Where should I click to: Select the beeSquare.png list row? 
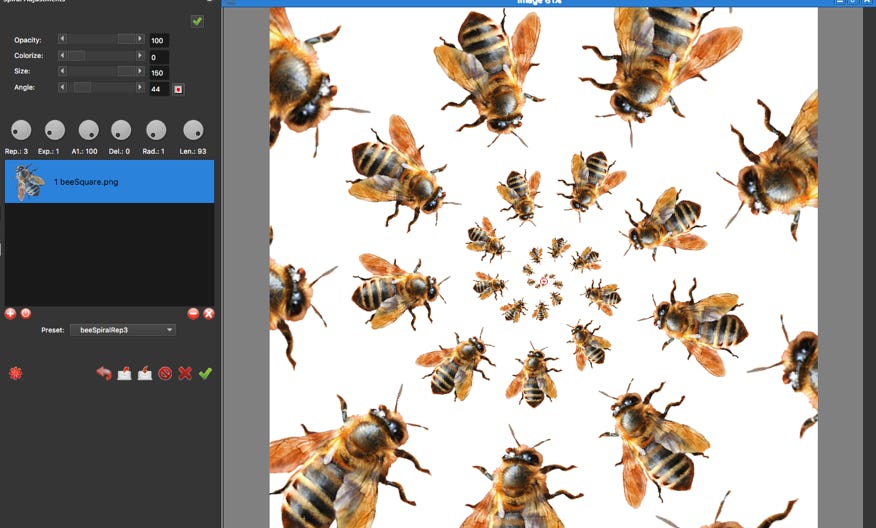coord(110,182)
